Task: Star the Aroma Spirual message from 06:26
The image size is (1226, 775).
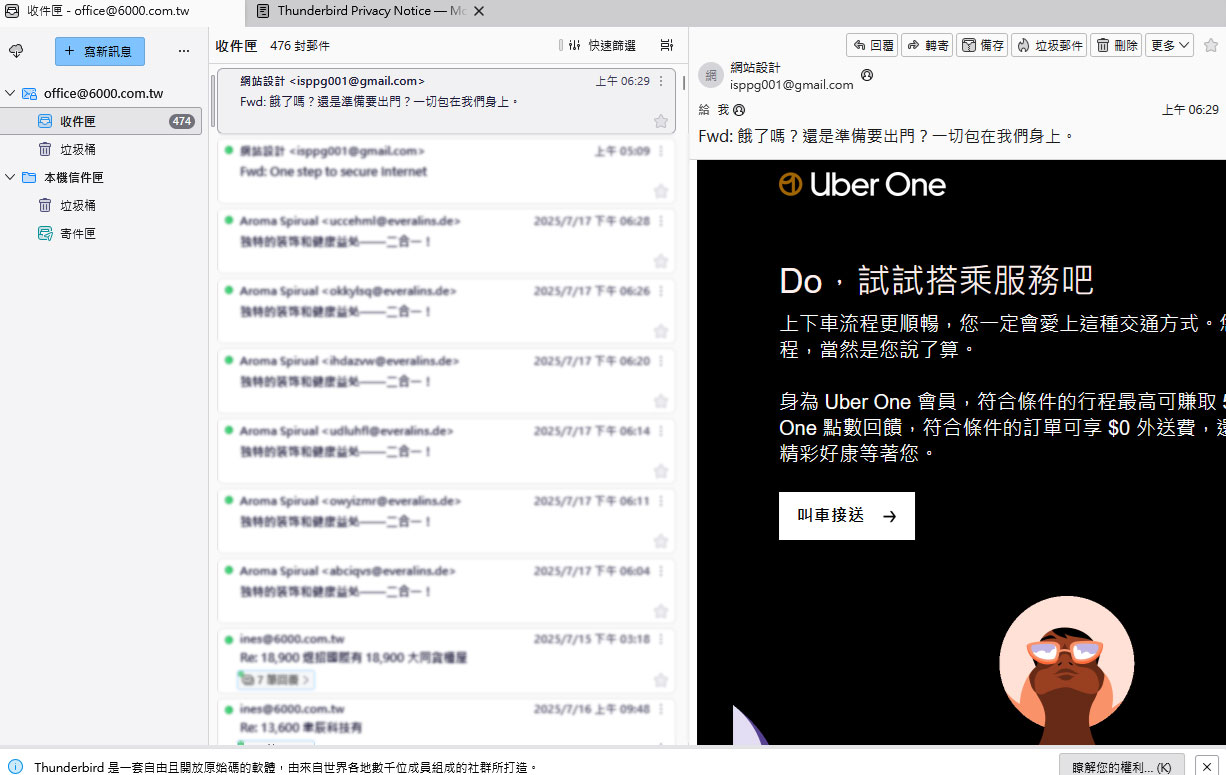Action: [660, 331]
